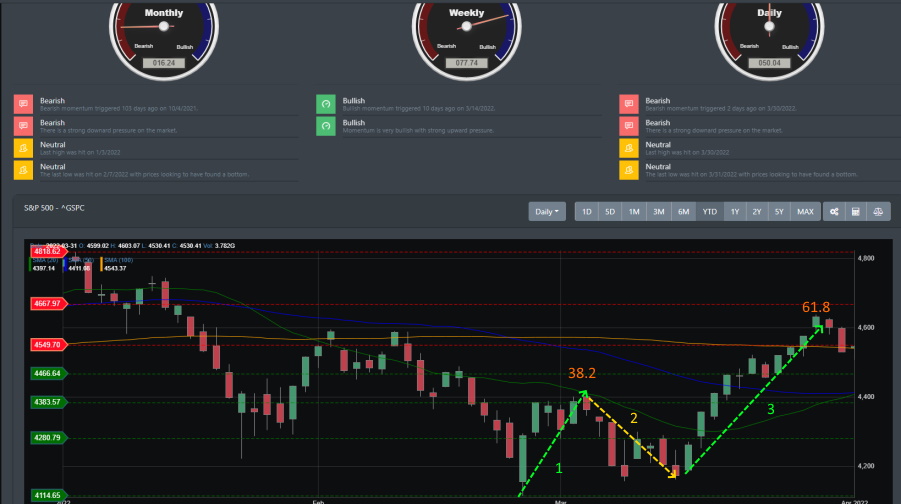This screenshot has width=901, height=504.
Task: Switch chart to 1M range
Action: [x=634, y=211]
